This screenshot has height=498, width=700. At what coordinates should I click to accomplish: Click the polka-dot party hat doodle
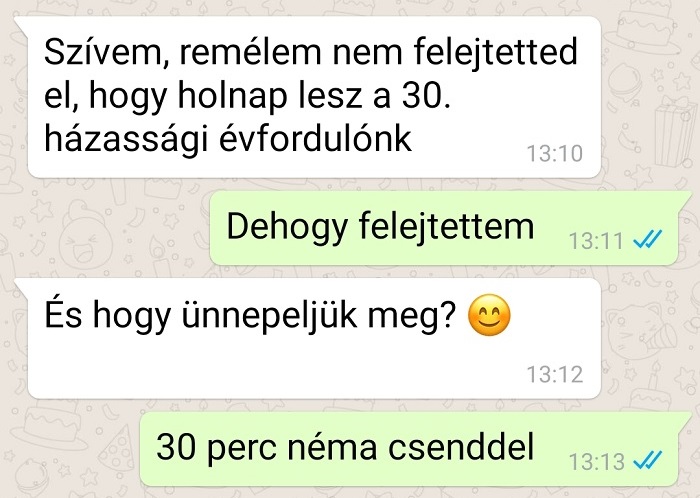117,450
